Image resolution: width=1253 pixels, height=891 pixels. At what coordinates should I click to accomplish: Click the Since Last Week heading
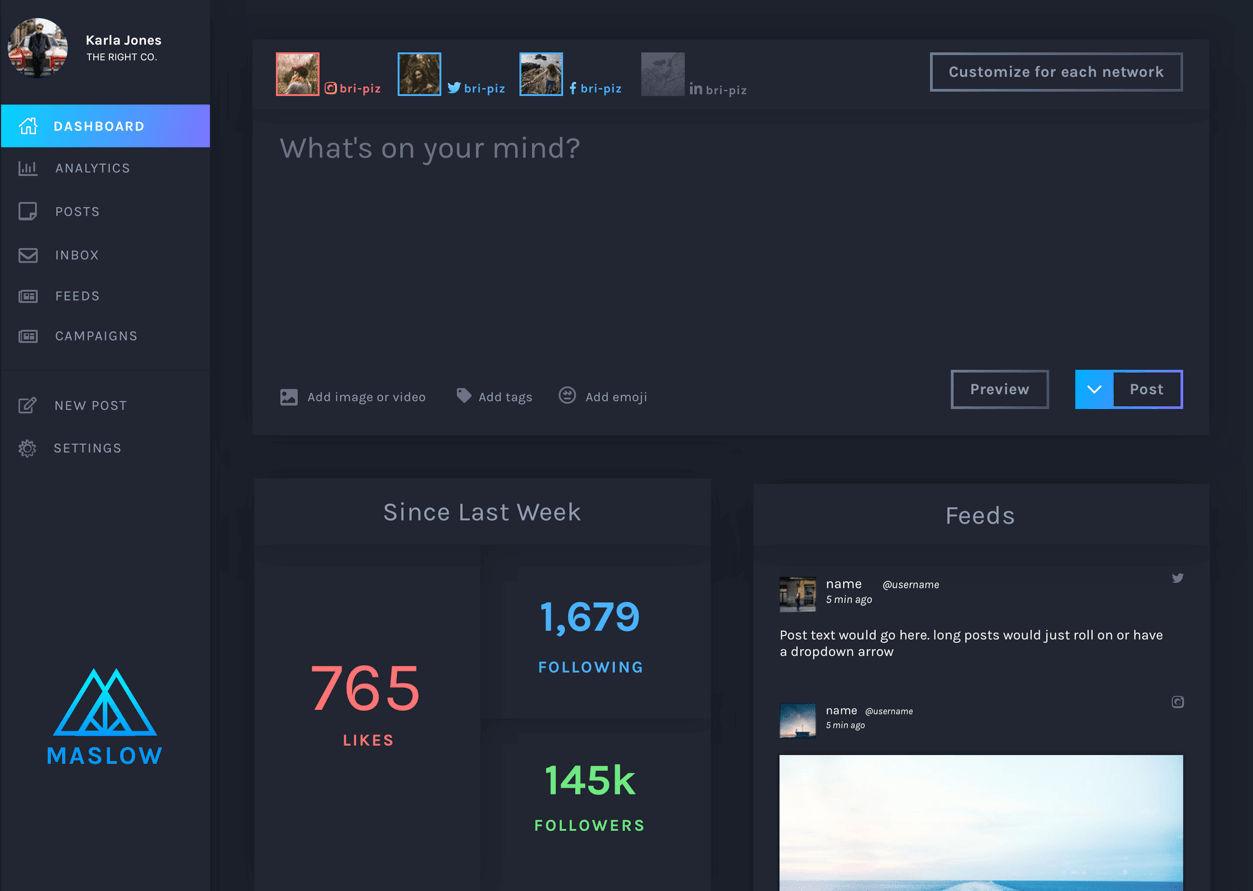[x=482, y=512]
